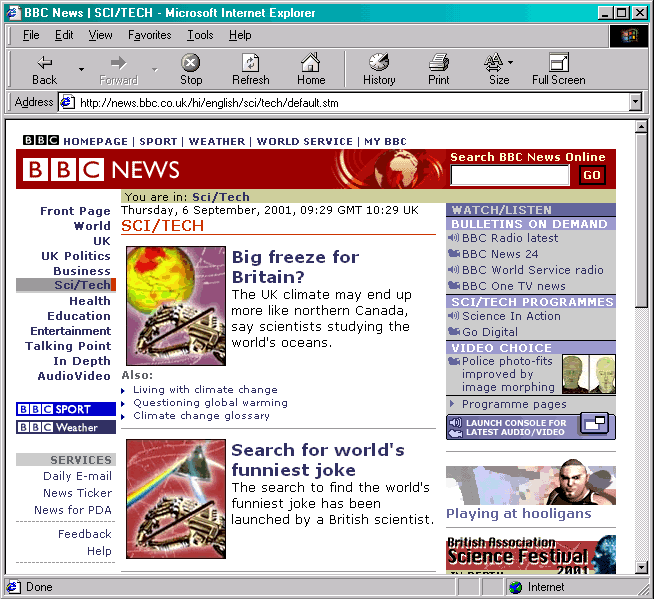Expand the Address bar dropdown

[635, 102]
